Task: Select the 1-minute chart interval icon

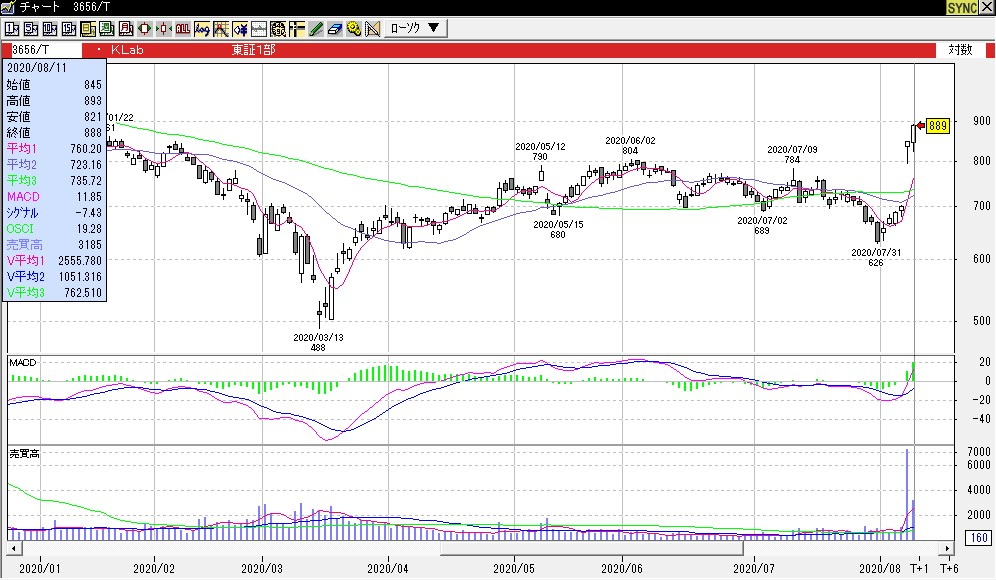Action: pyautogui.click(x=11, y=28)
